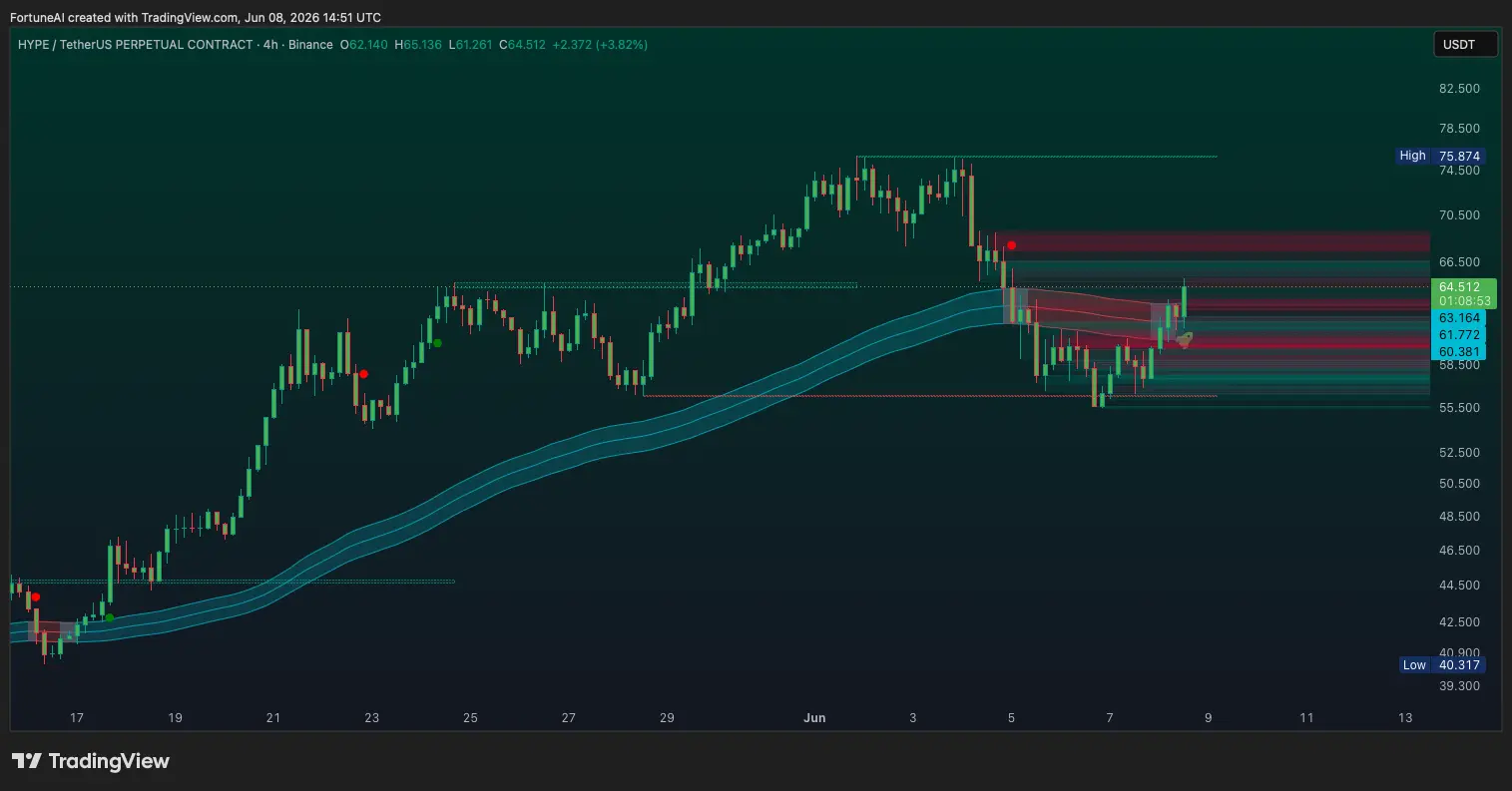Viewport: 1512px width, 791px height.
Task: Click date 27 on the time axis
Action: 569,718
